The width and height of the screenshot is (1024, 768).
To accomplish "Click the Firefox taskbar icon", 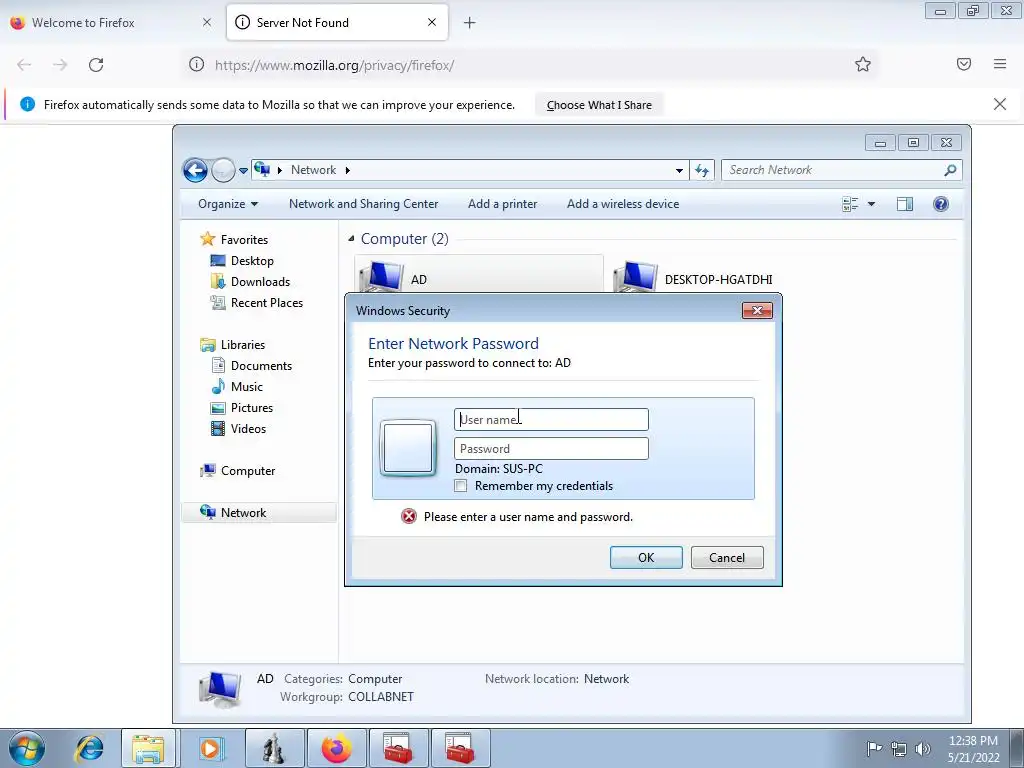I will click(x=336, y=748).
